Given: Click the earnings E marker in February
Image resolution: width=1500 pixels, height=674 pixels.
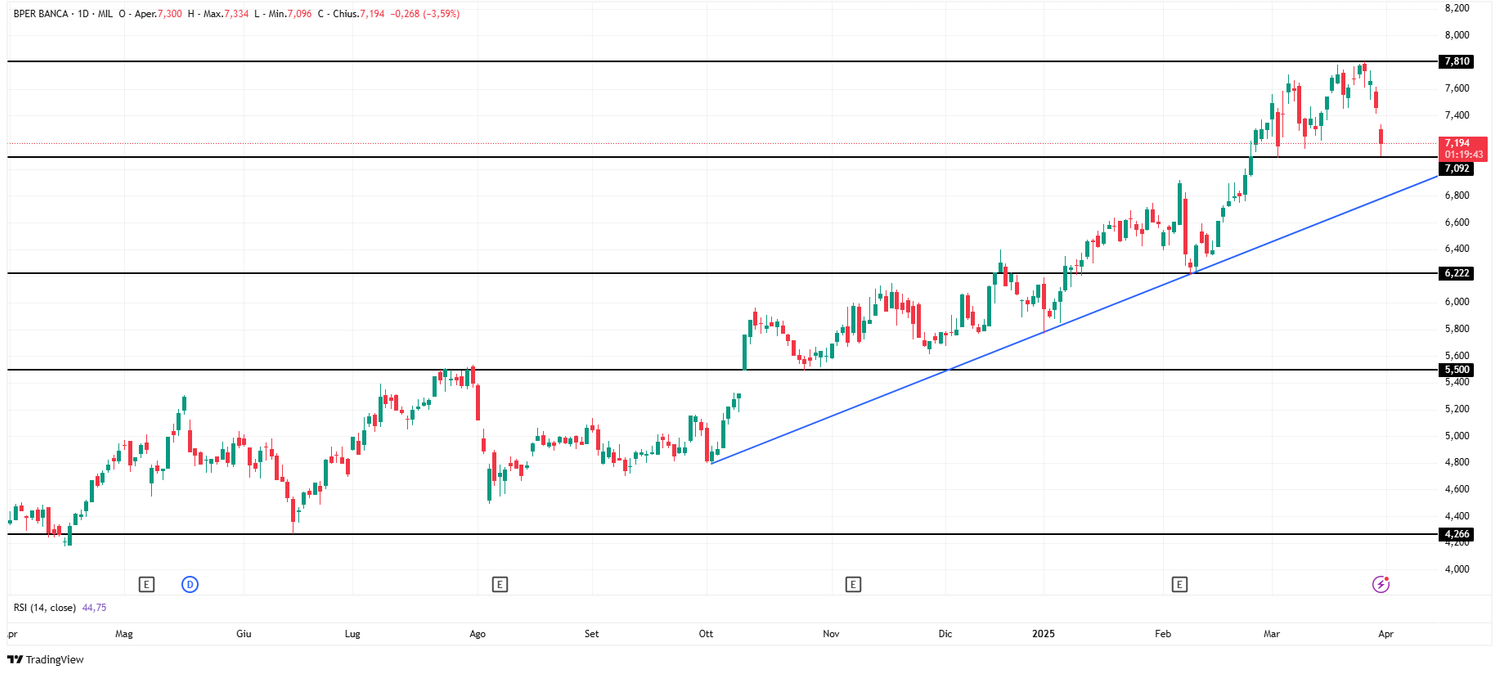Looking at the screenshot, I should point(1180,584).
